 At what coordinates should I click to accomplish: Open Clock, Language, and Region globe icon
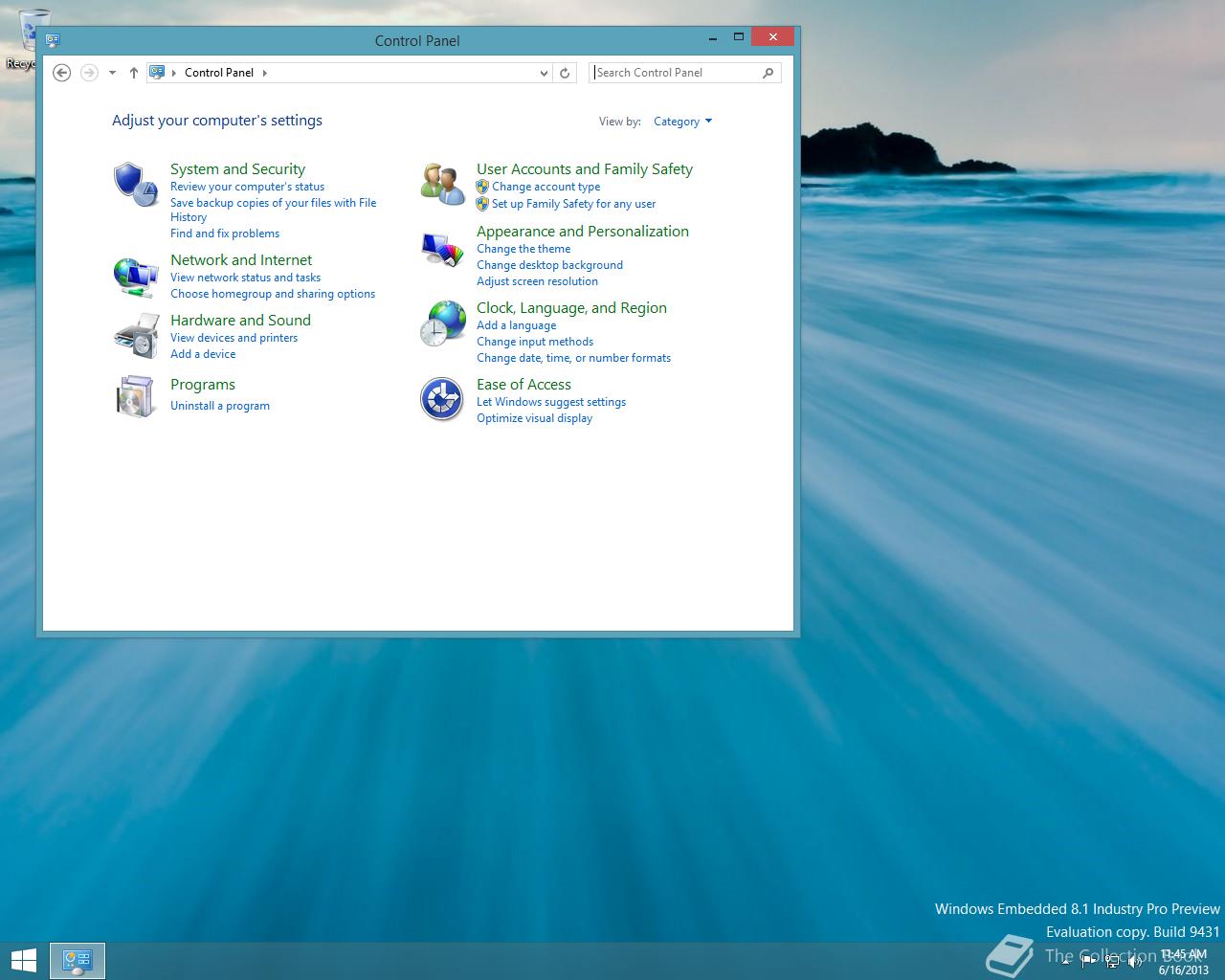(x=442, y=323)
